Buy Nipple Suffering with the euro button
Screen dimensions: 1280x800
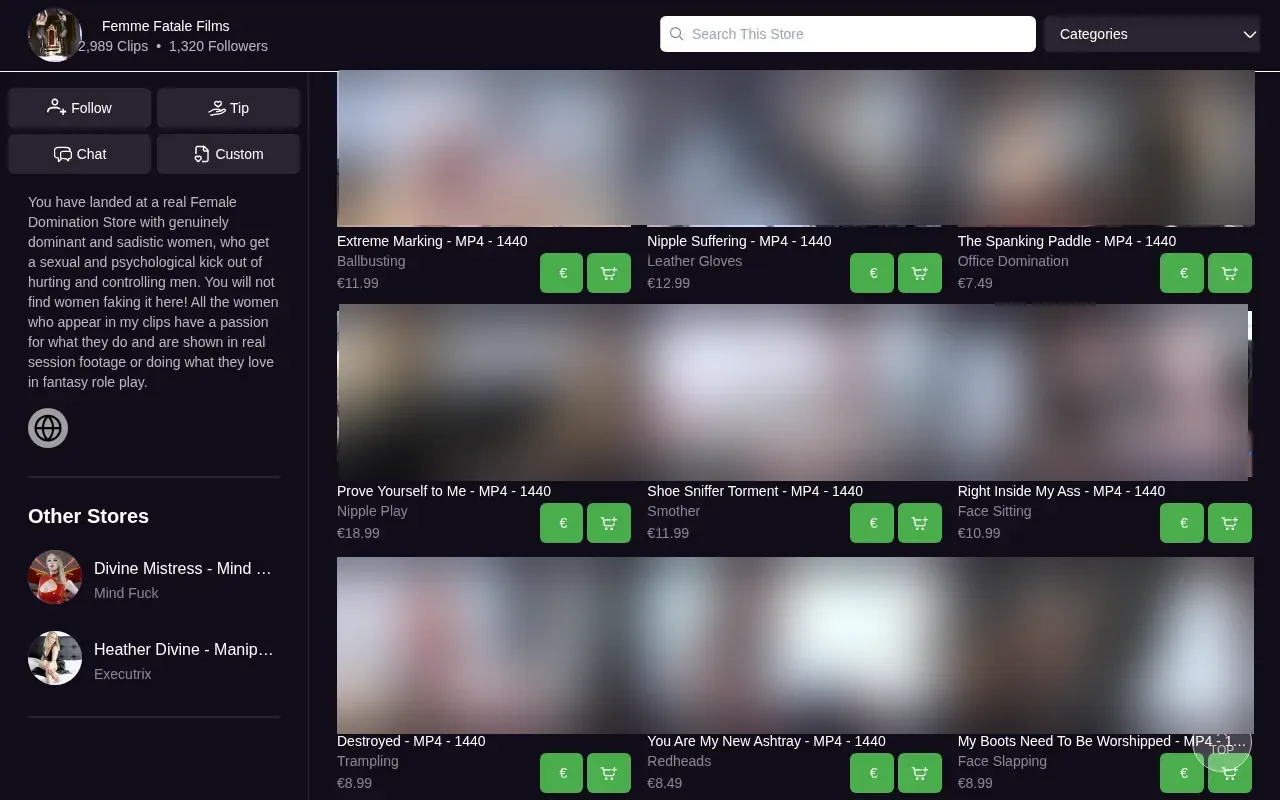(872, 273)
